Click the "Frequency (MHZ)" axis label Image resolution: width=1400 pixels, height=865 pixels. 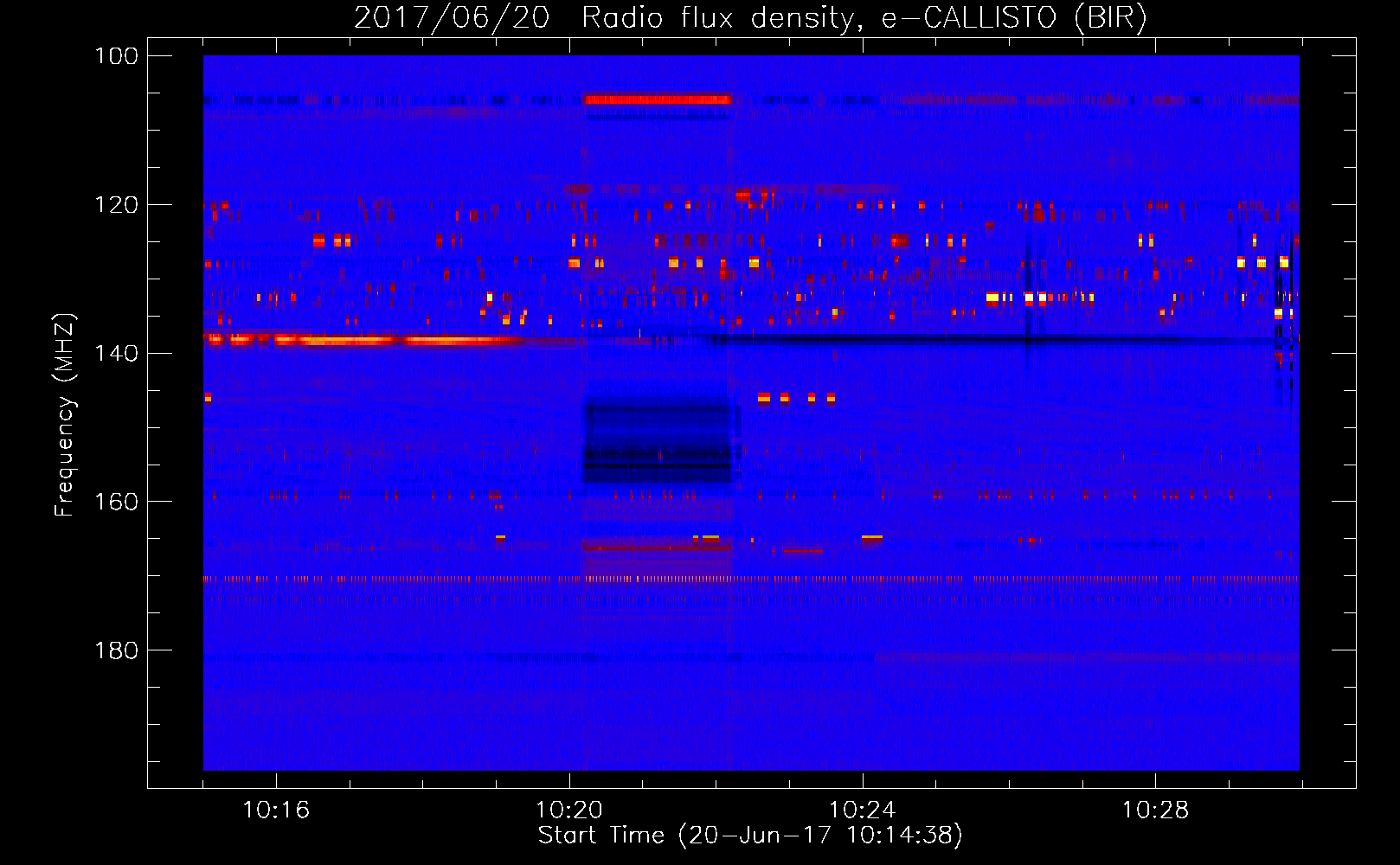point(65,415)
